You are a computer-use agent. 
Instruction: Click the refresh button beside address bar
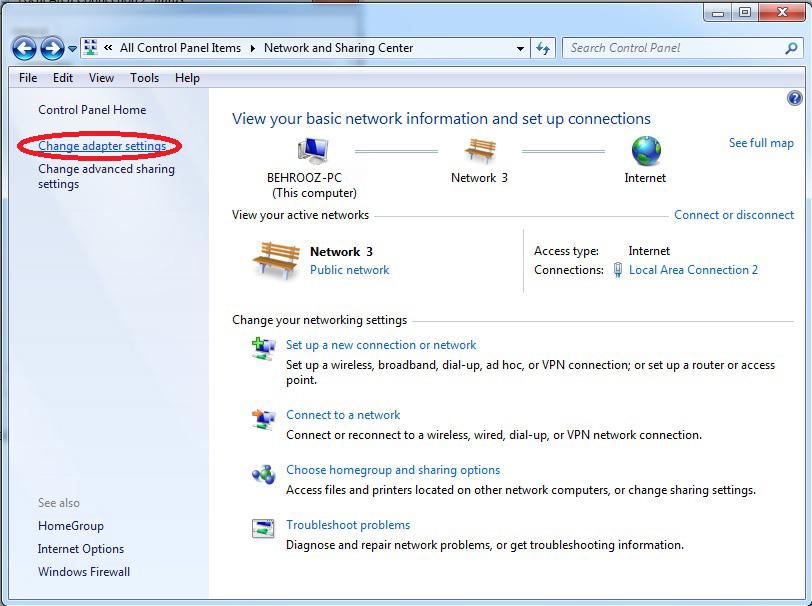coord(543,48)
